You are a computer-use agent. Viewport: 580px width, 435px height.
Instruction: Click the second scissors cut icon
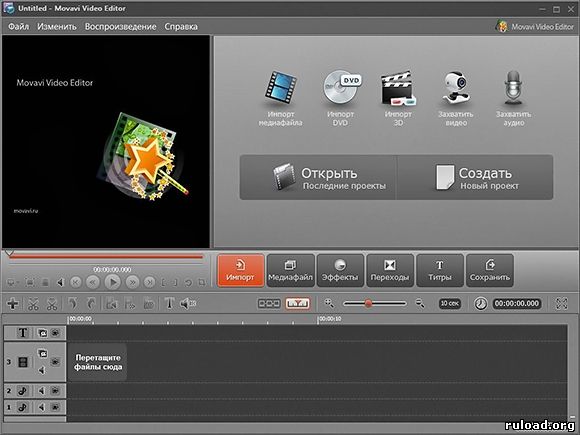coord(52,304)
